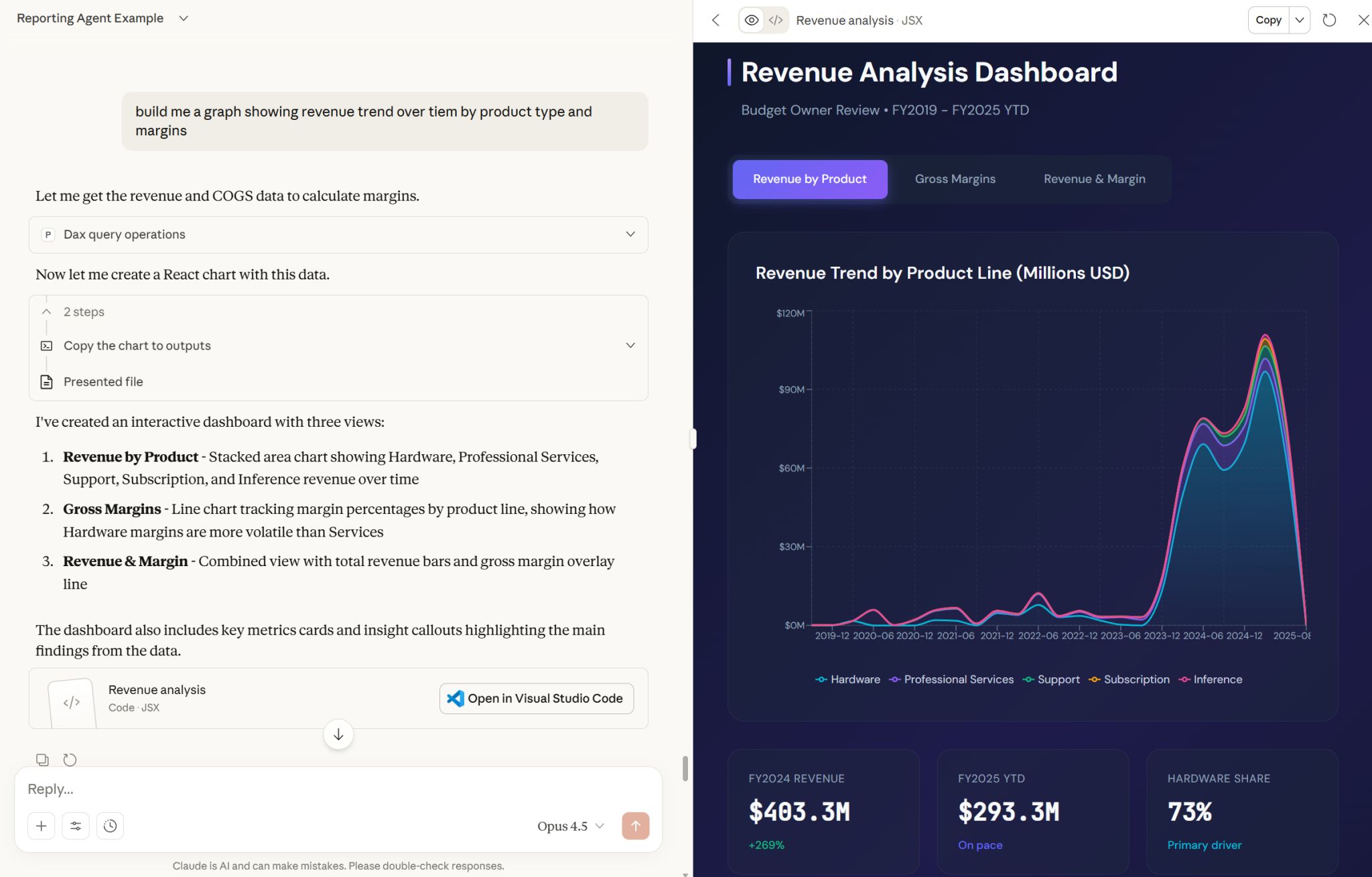This screenshot has width=1372, height=877.
Task: Open the search and tools settings icon
Action: (x=76, y=826)
